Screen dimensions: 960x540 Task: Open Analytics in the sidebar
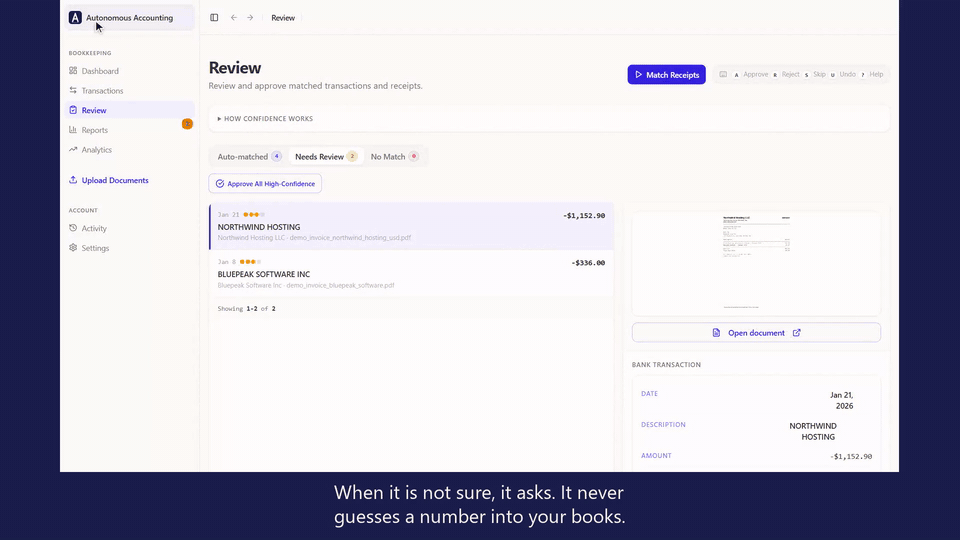point(130,149)
